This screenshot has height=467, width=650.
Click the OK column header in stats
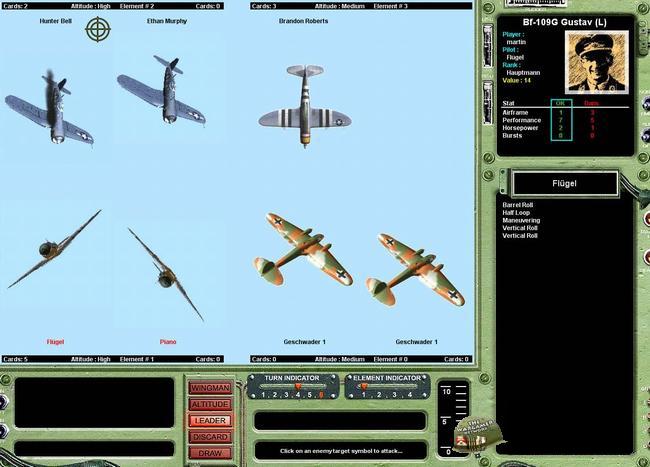click(560, 103)
